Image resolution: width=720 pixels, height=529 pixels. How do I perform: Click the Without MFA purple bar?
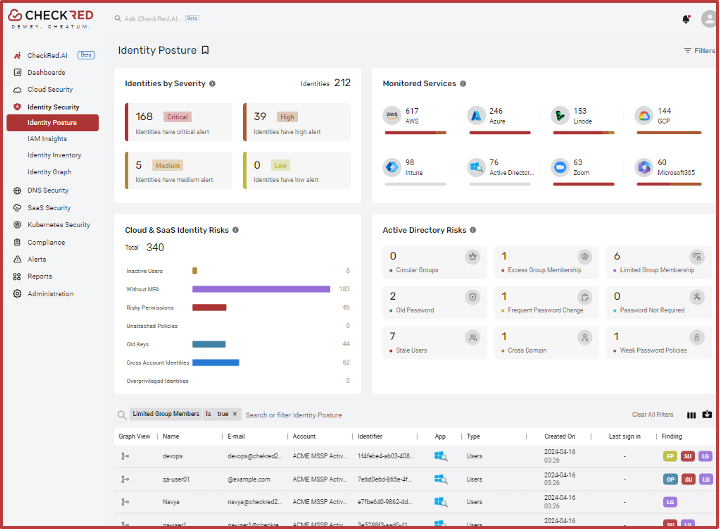click(x=261, y=289)
